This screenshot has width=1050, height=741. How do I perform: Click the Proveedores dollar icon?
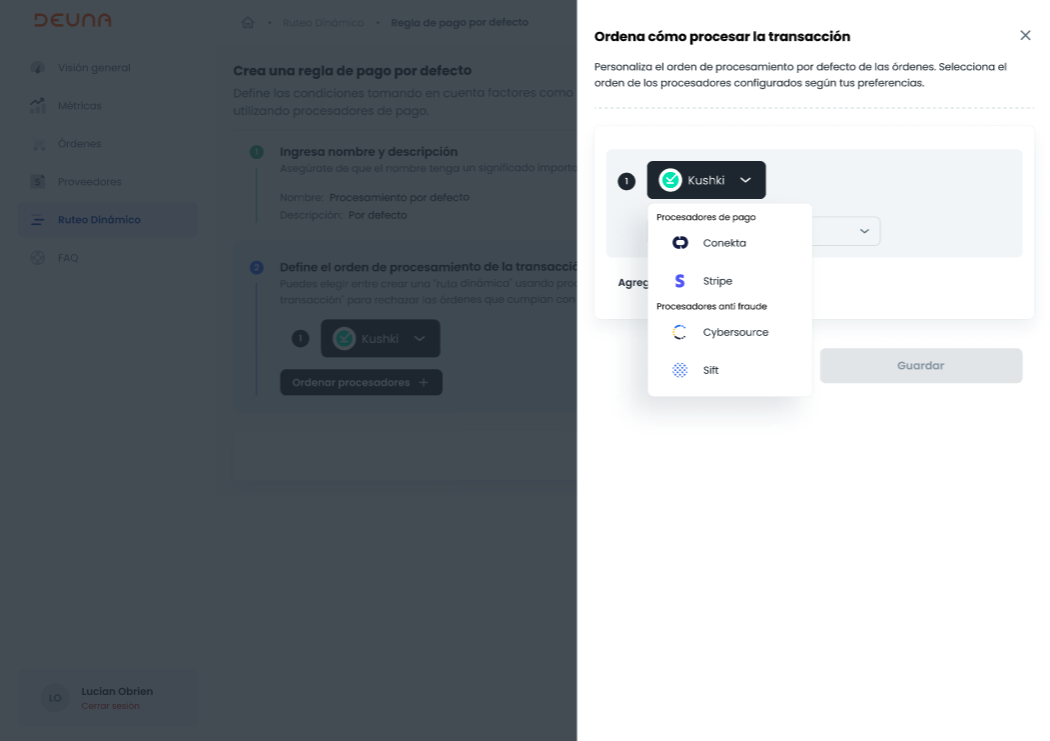38,181
